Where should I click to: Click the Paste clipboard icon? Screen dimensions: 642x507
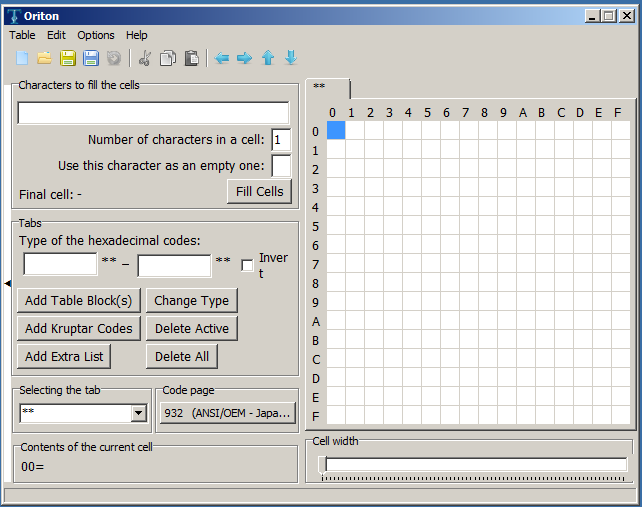tap(191, 58)
